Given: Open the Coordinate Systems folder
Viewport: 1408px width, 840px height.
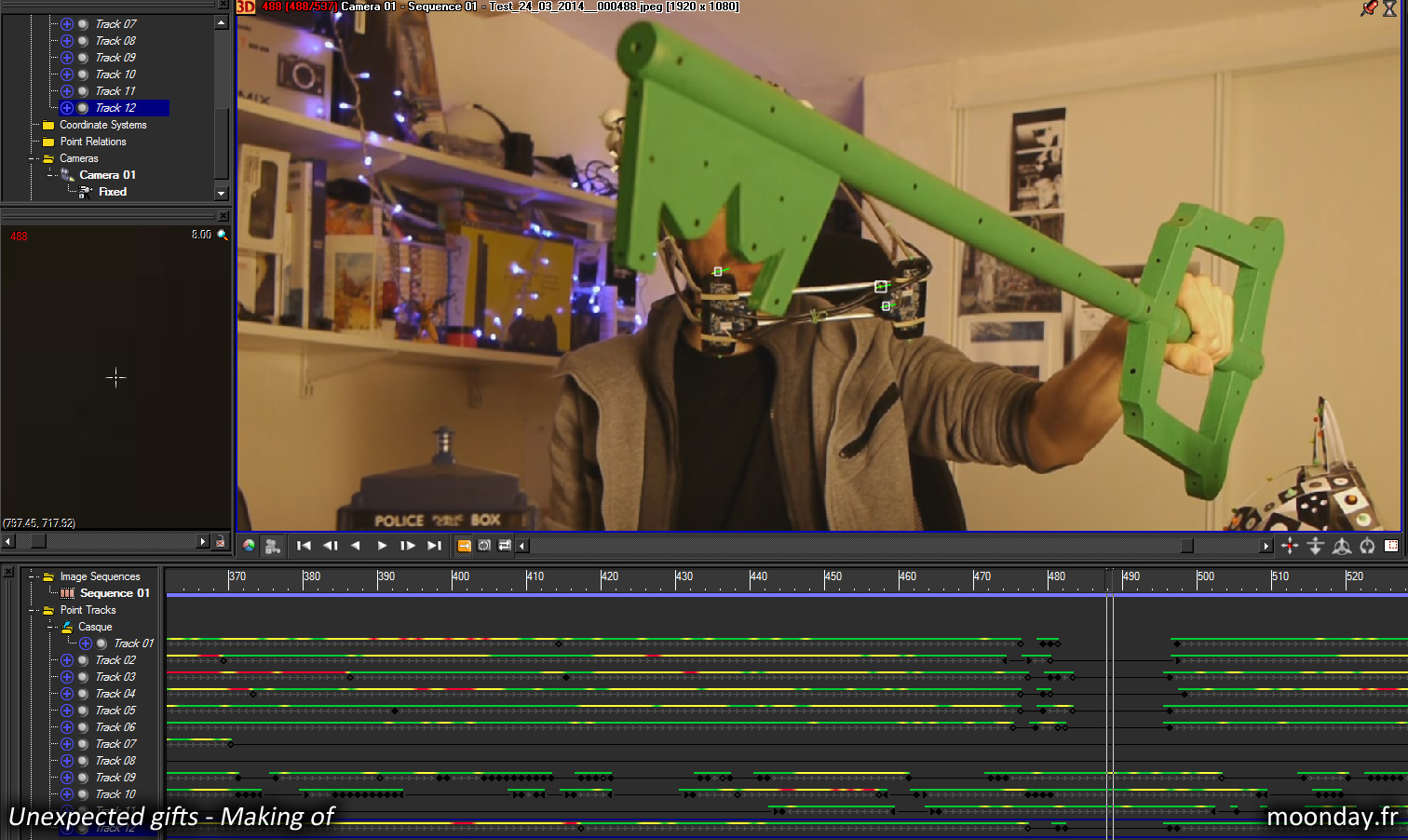Looking at the screenshot, I should (x=102, y=125).
